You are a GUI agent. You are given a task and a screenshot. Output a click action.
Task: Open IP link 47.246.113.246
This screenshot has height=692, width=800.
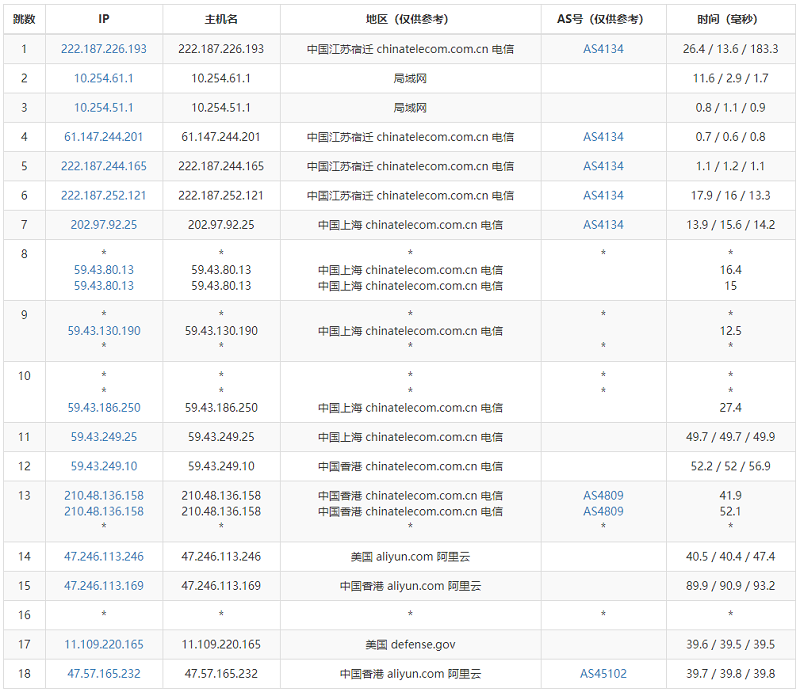click(x=104, y=556)
